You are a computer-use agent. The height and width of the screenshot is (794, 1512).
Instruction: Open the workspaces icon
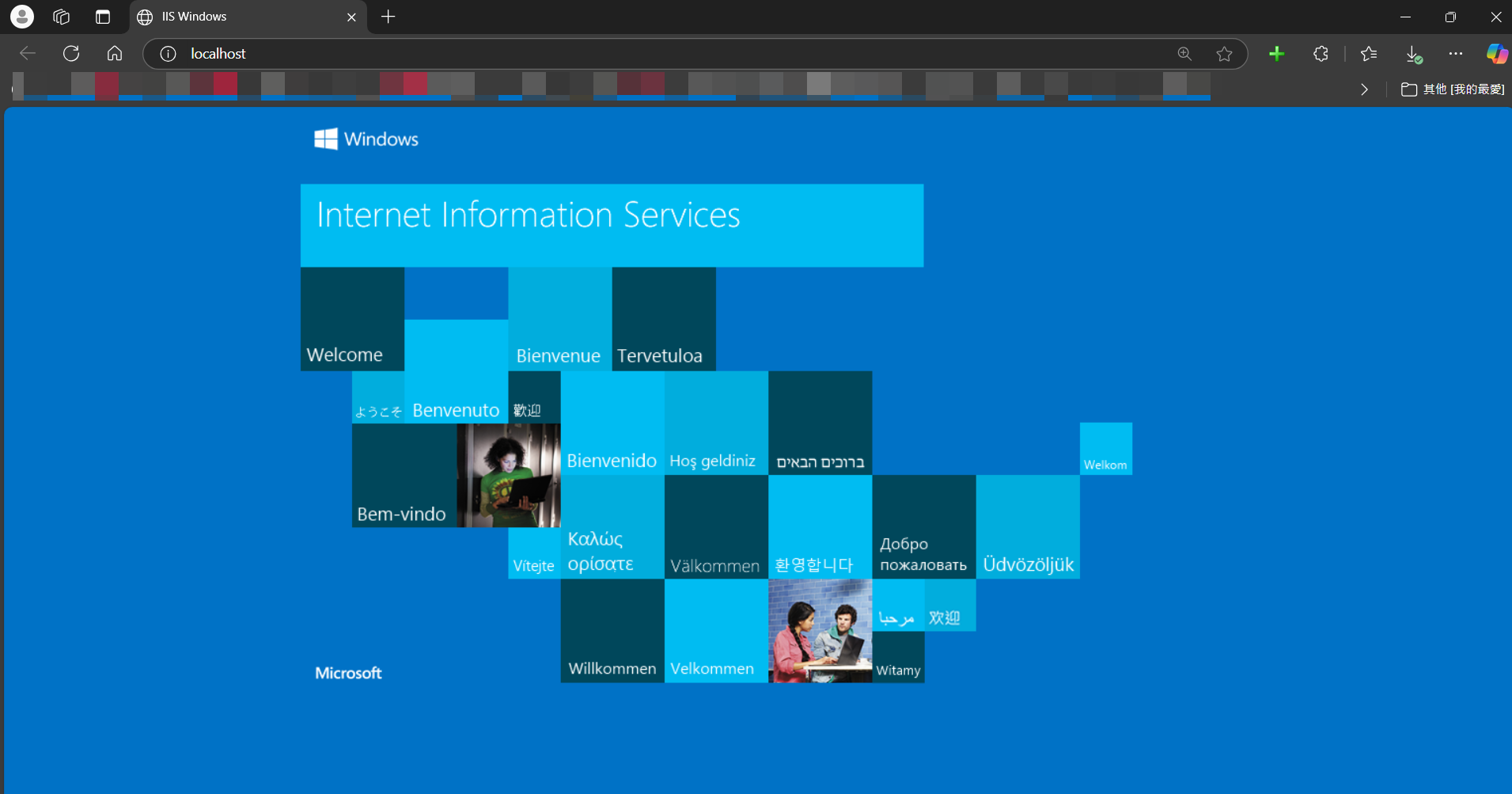pyautogui.click(x=61, y=17)
